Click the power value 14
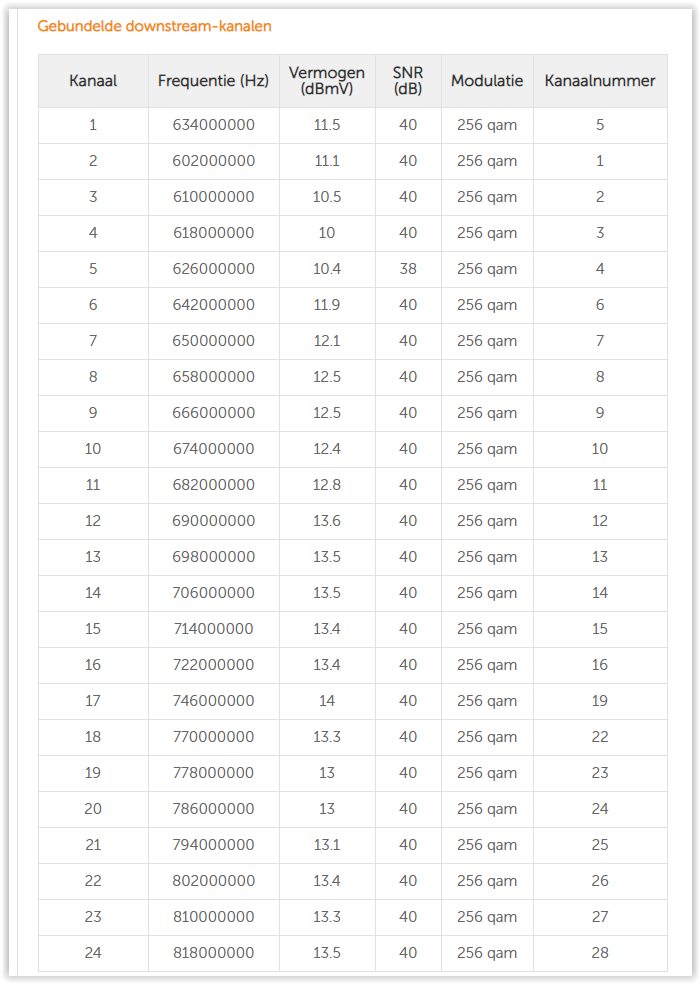 point(327,701)
